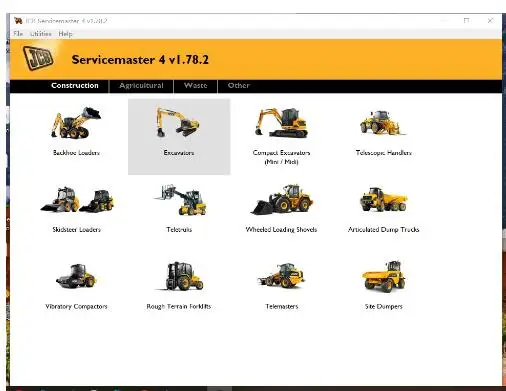
Task: Open the Backhoe Loaders machine icon
Action: (x=76, y=122)
